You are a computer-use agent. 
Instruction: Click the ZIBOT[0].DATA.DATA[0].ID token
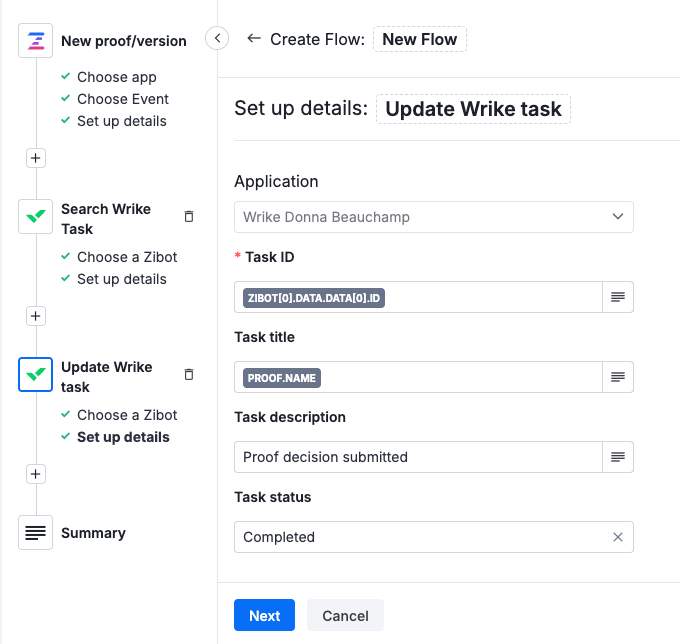coord(314,298)
